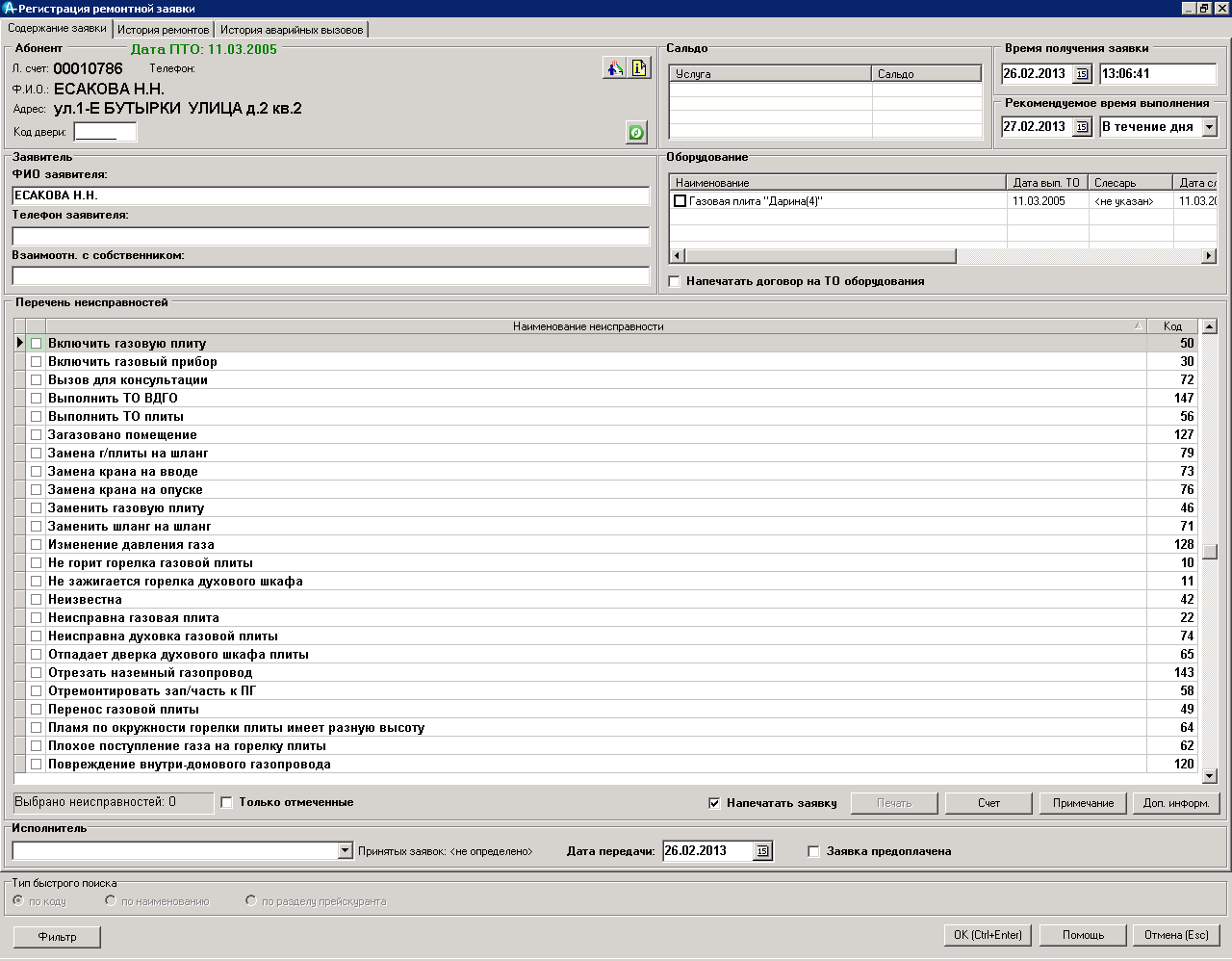Click scroll up arrow of faults list

click(1210, 326)
